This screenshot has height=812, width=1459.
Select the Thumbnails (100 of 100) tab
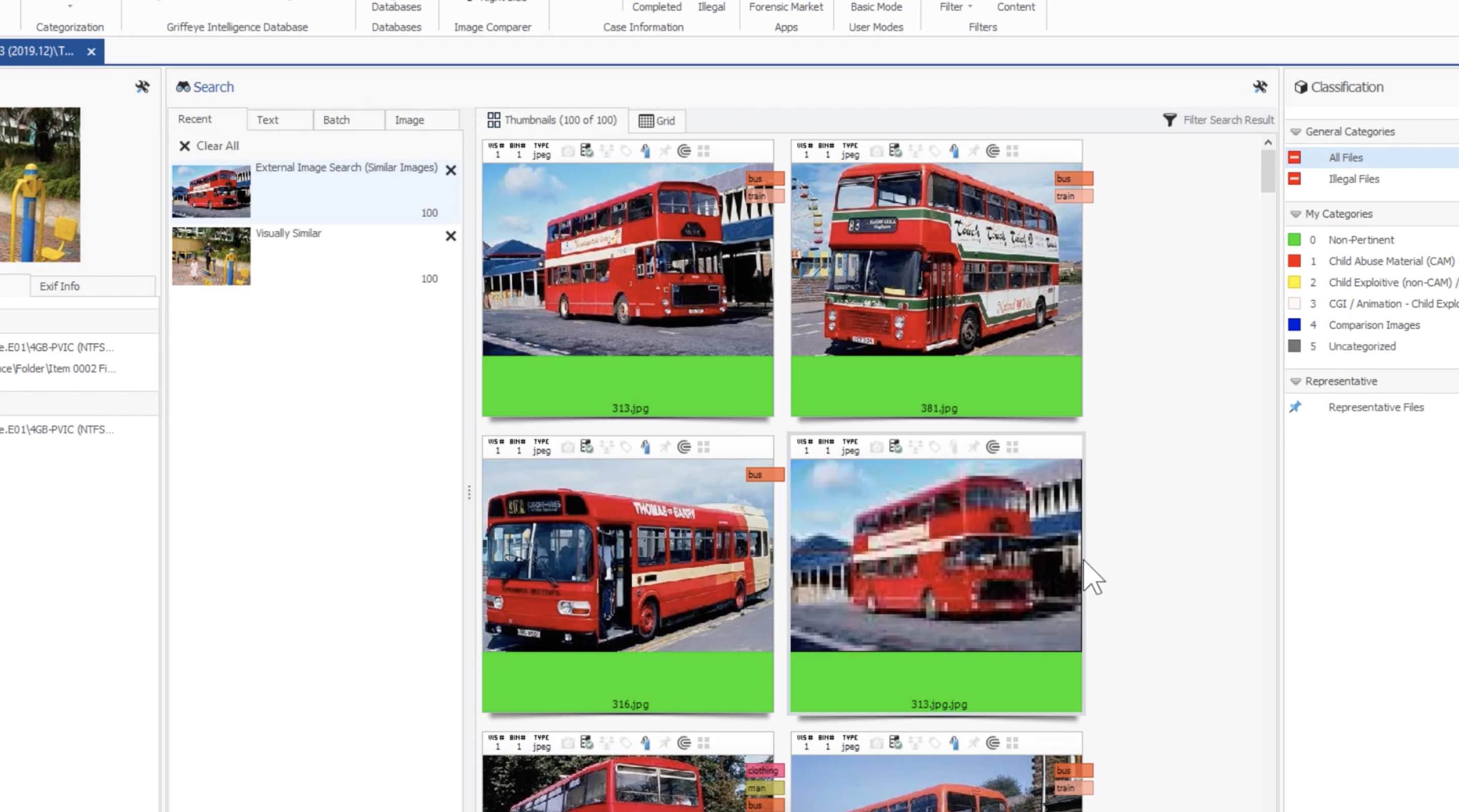552,120
